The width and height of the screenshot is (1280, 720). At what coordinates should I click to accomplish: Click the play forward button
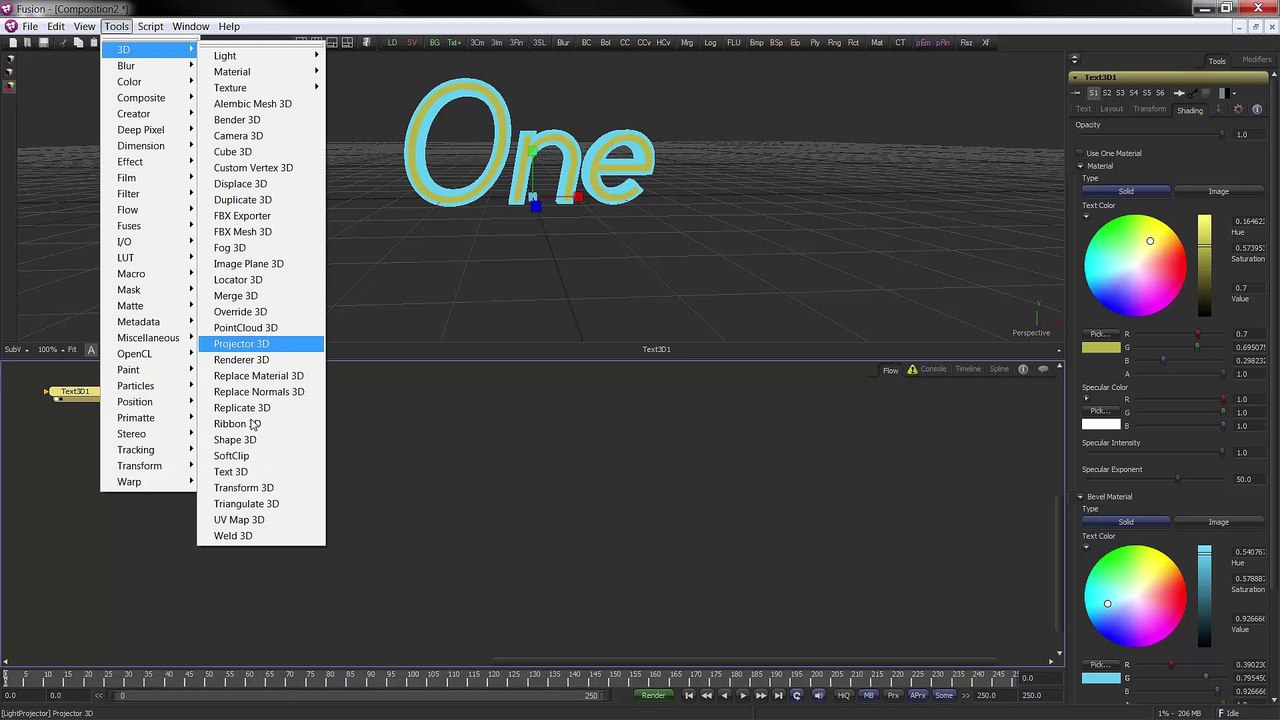[742, 695]
